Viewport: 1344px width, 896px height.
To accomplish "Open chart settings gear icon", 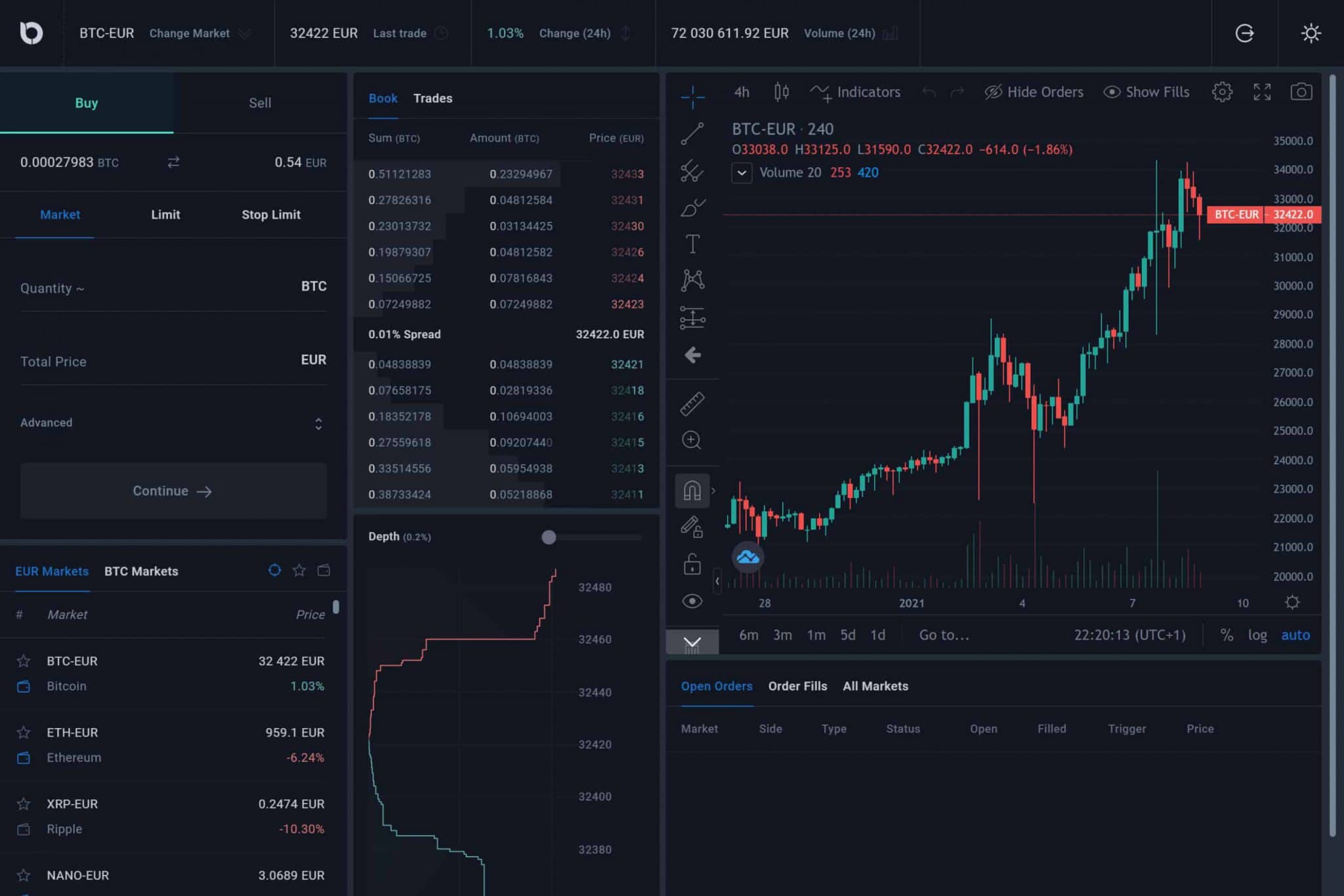I will coord(1222,92).
